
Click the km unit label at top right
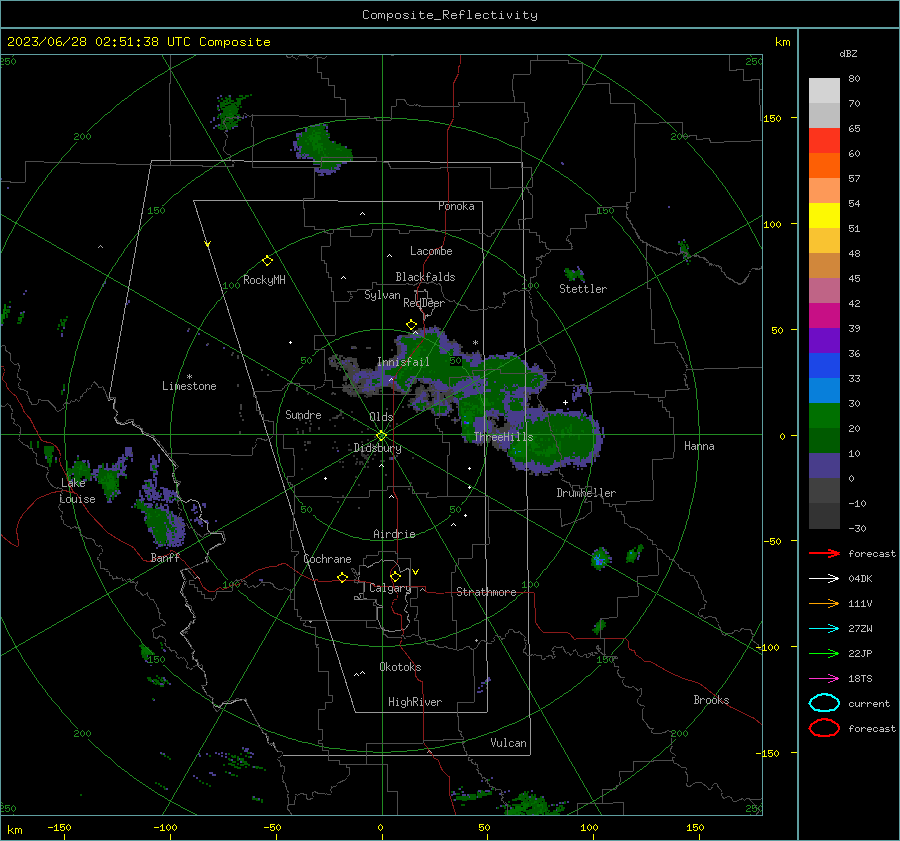tap(782, 42)
